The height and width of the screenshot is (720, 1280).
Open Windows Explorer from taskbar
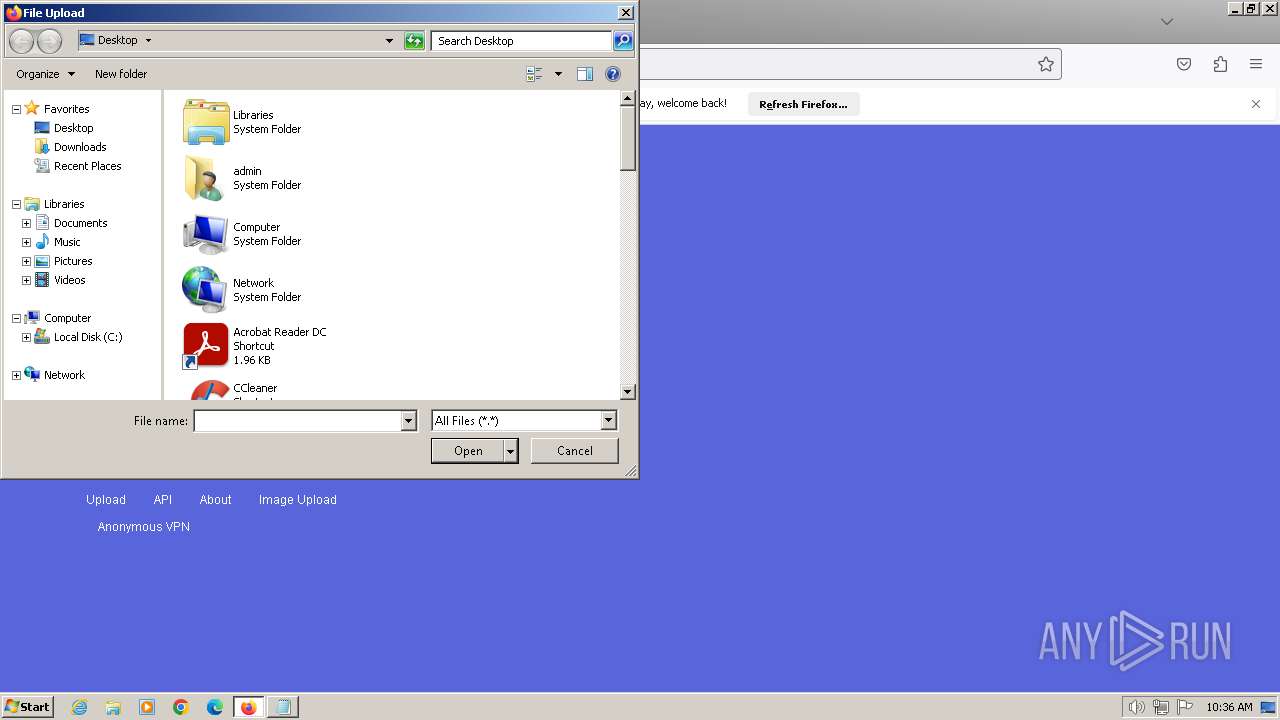pyautogui.click(x=113, y=707)
